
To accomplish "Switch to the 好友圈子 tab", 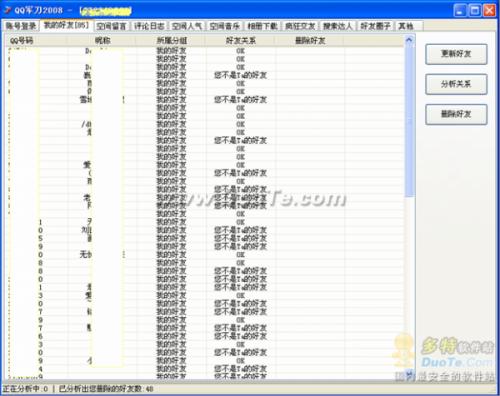I will click(x=376, y=26).
